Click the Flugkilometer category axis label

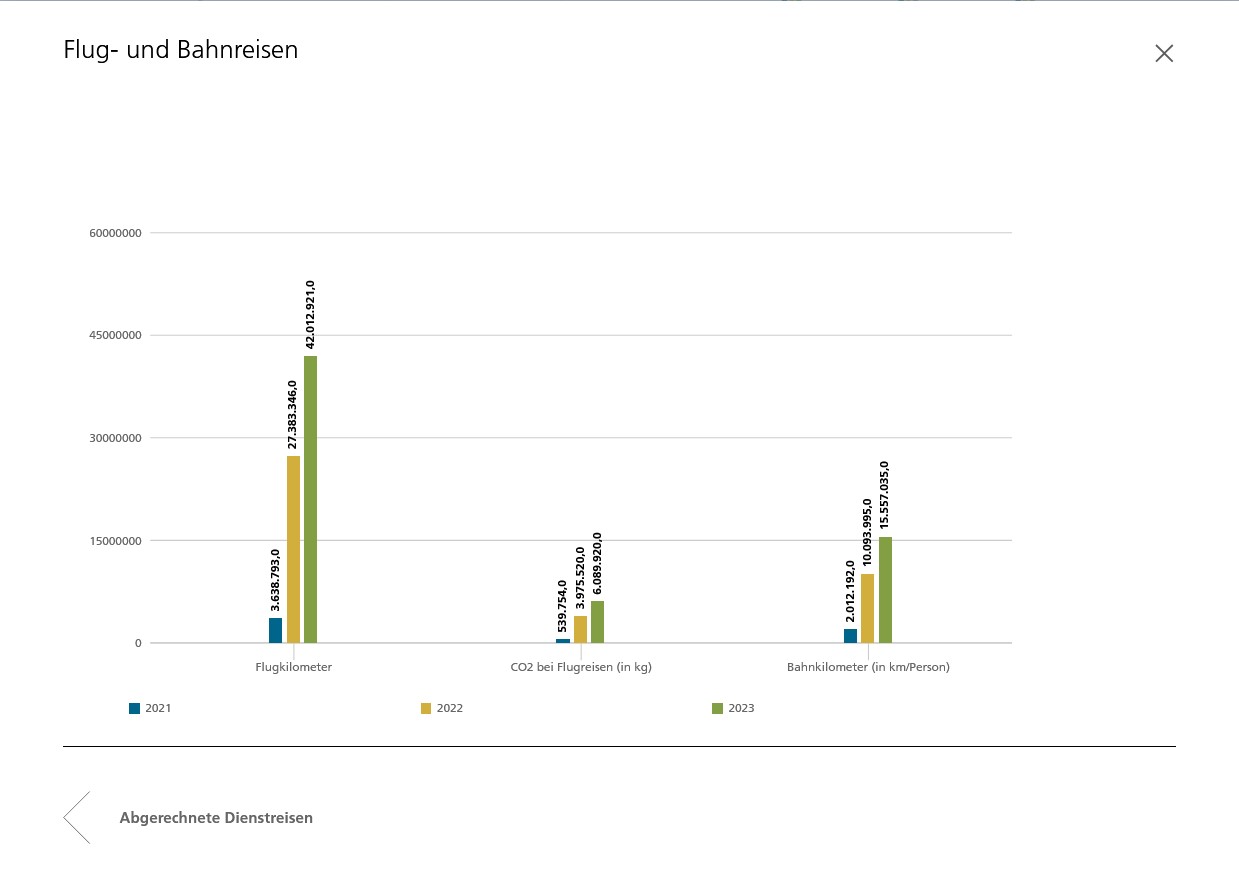tap(293, 667)
